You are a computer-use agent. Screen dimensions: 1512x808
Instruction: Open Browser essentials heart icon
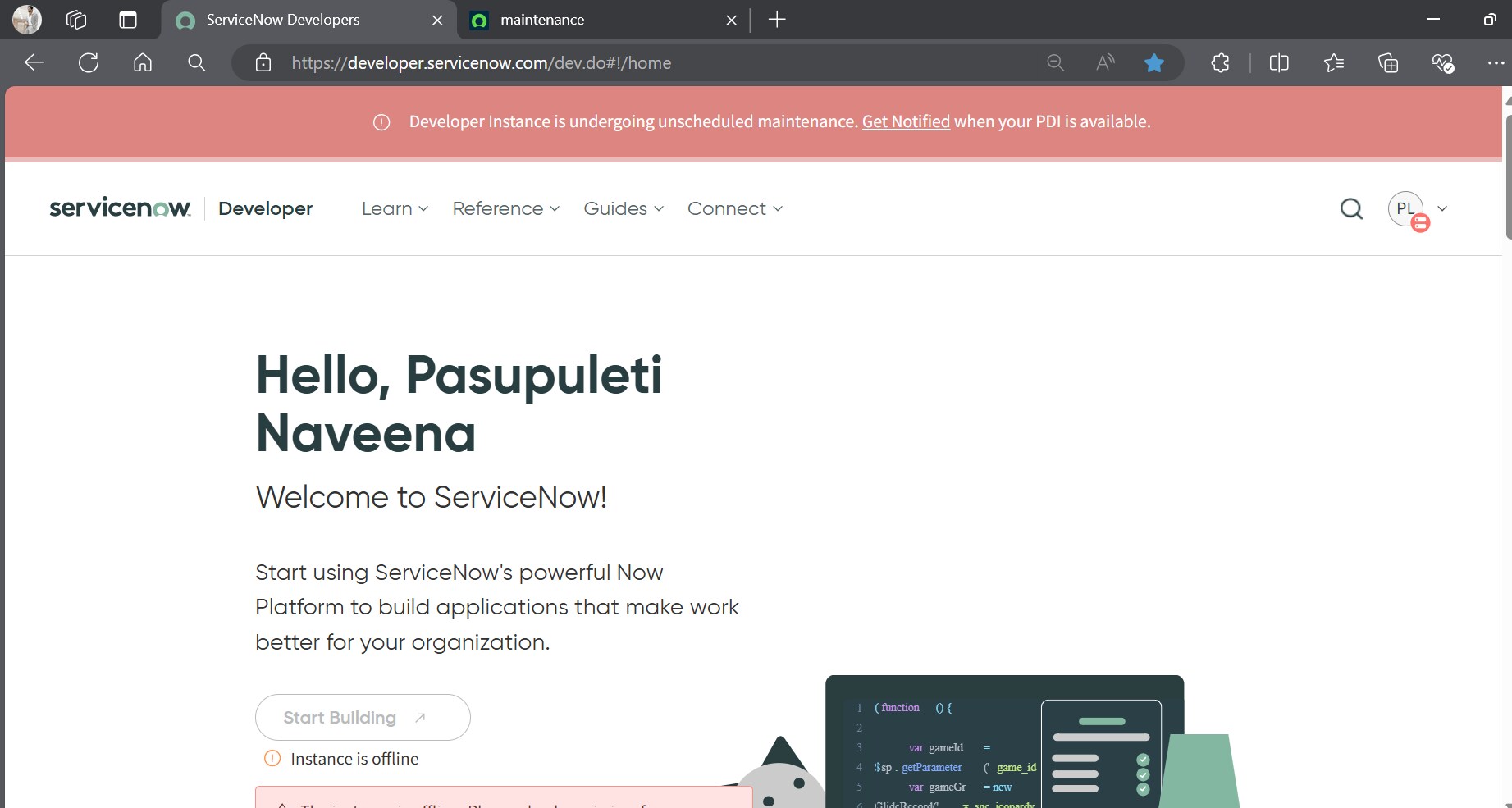click(1442, 62)
